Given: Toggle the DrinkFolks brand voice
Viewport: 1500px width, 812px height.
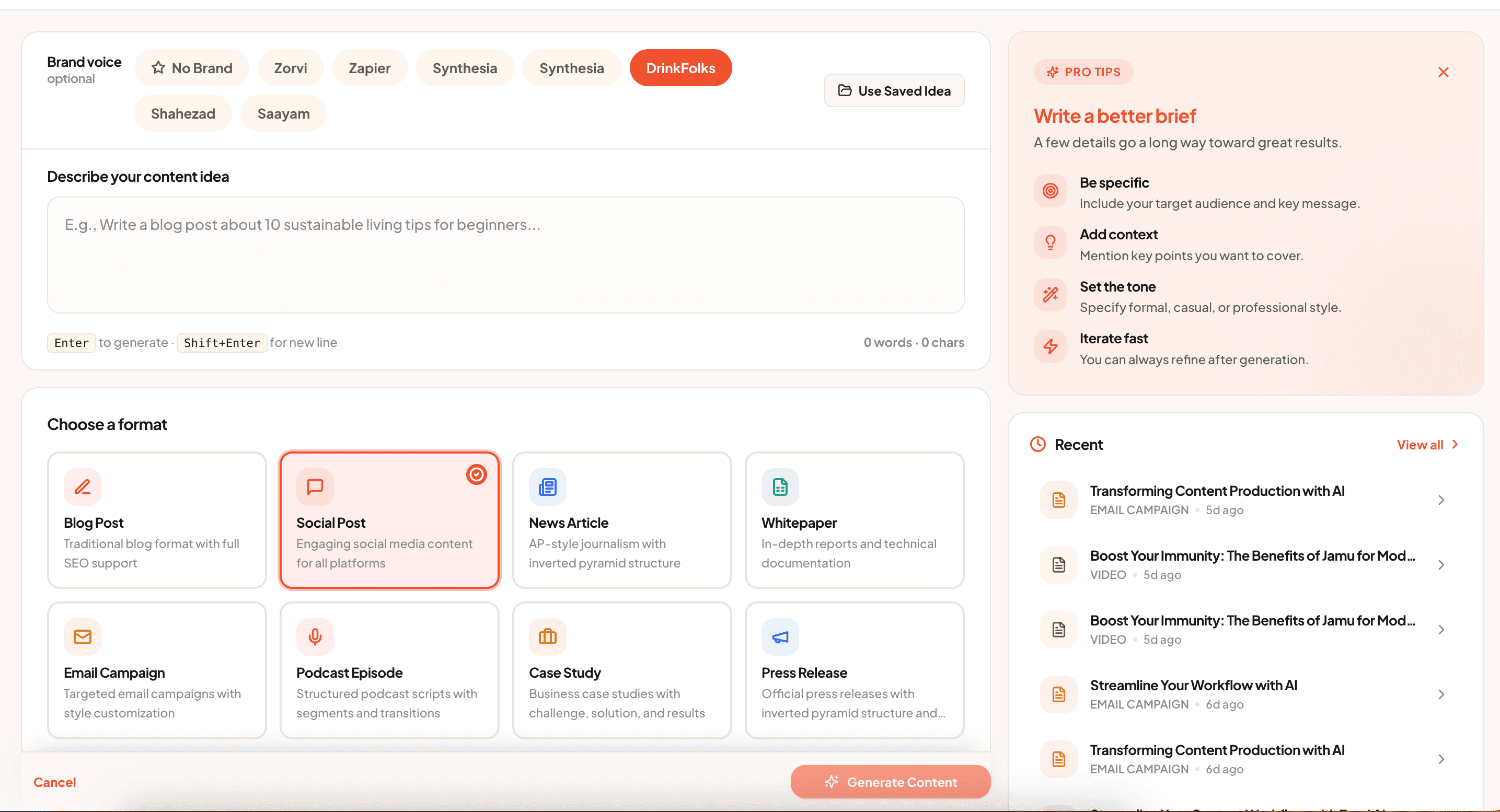Looking at the screenshot, I should point(680,68).
